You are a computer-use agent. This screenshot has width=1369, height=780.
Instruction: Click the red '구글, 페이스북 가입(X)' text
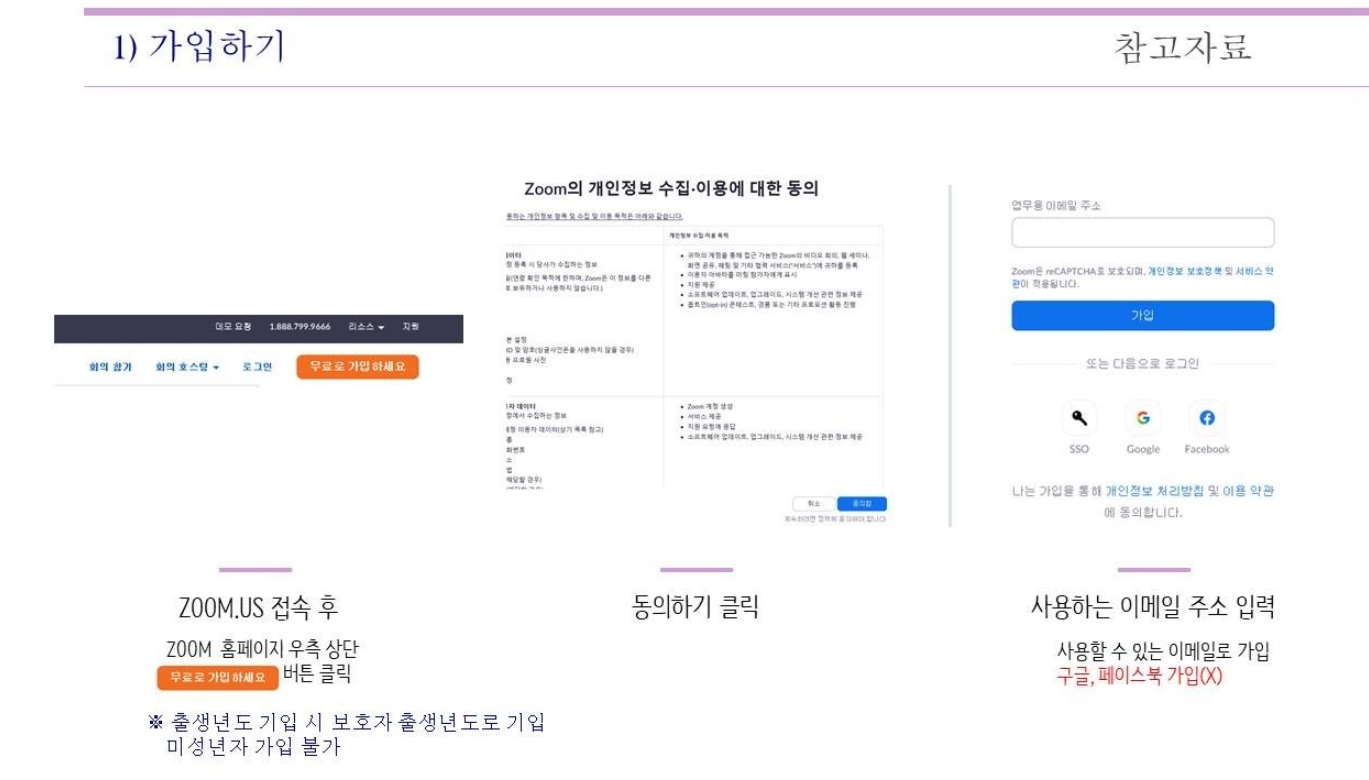click(1140, 676)
